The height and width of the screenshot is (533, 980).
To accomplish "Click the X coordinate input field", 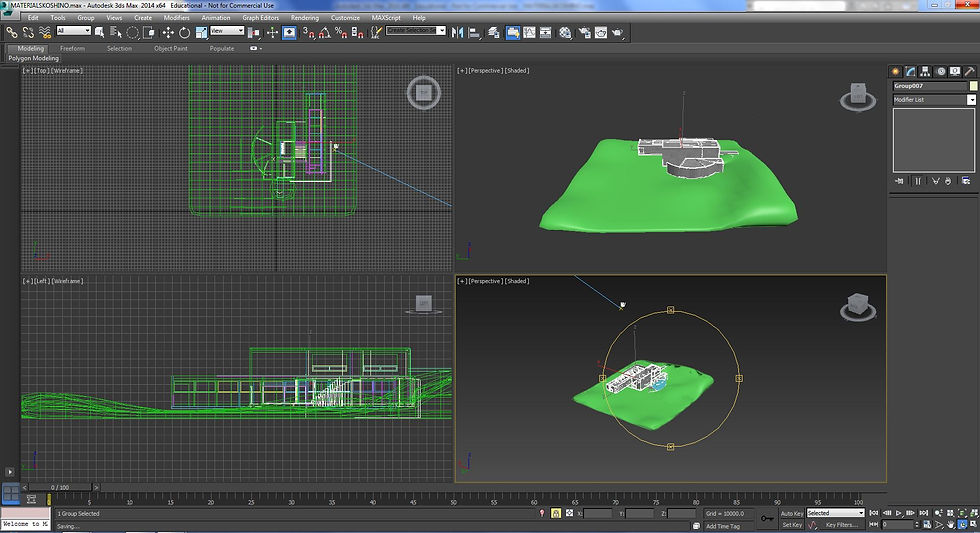I will coord(598,513).
